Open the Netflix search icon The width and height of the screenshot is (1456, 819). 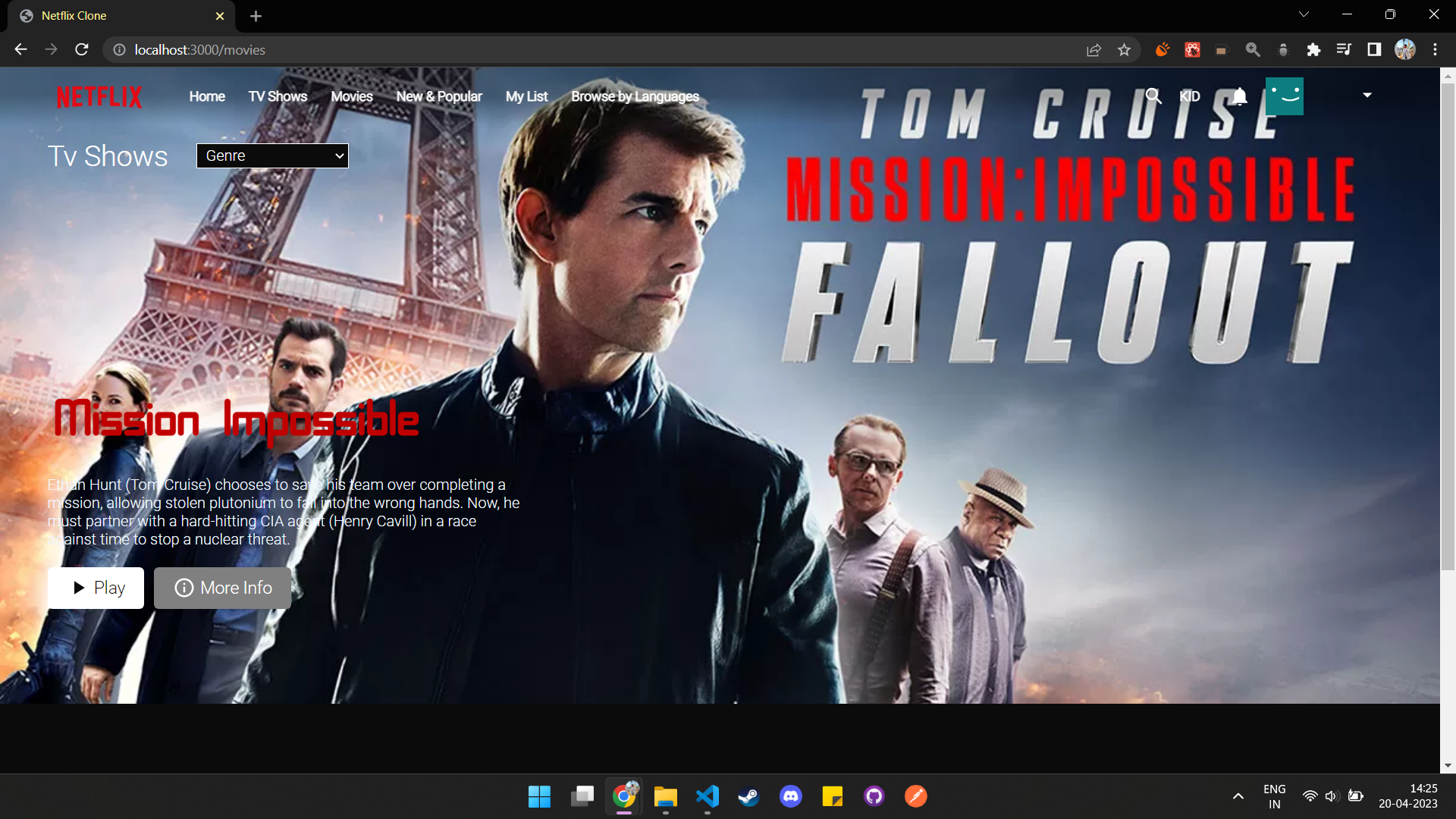(1153, 96)
